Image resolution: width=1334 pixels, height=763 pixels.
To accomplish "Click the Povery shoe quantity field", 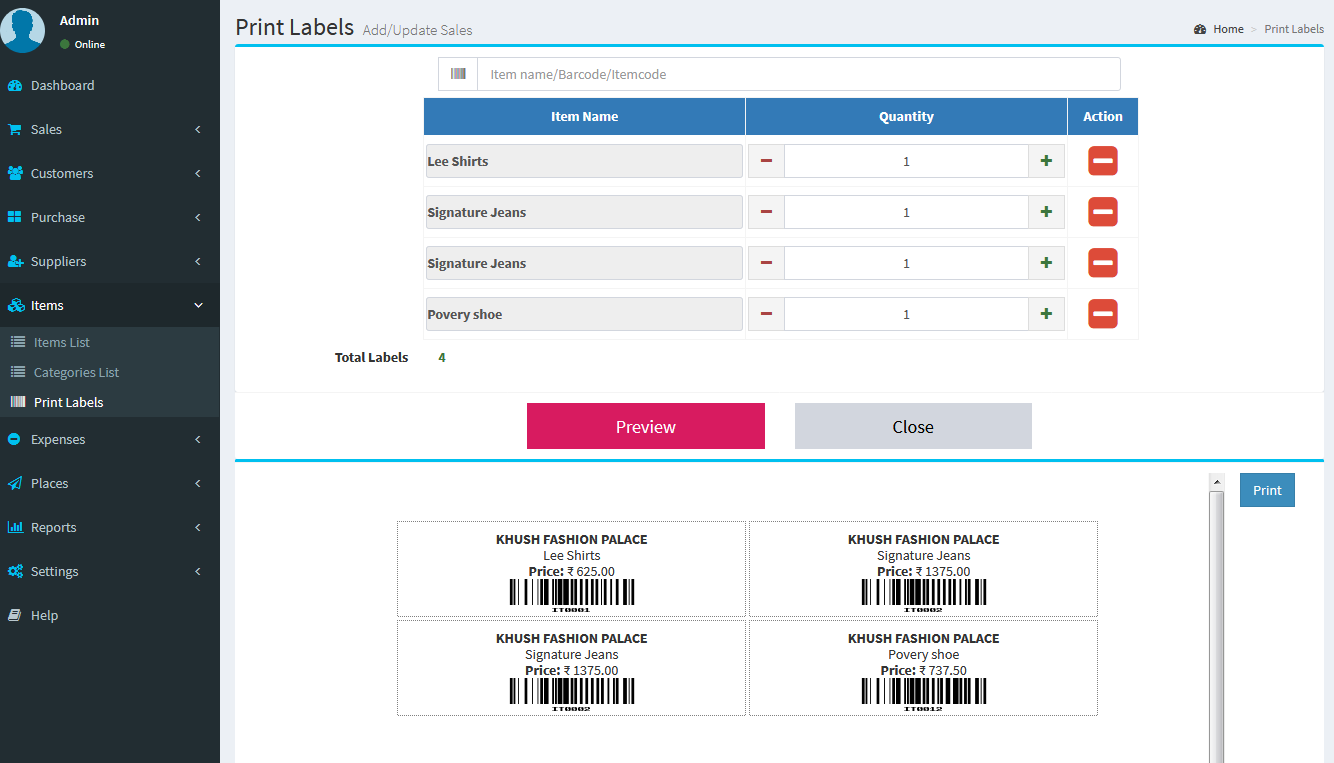I will click(x=906, y=314).
